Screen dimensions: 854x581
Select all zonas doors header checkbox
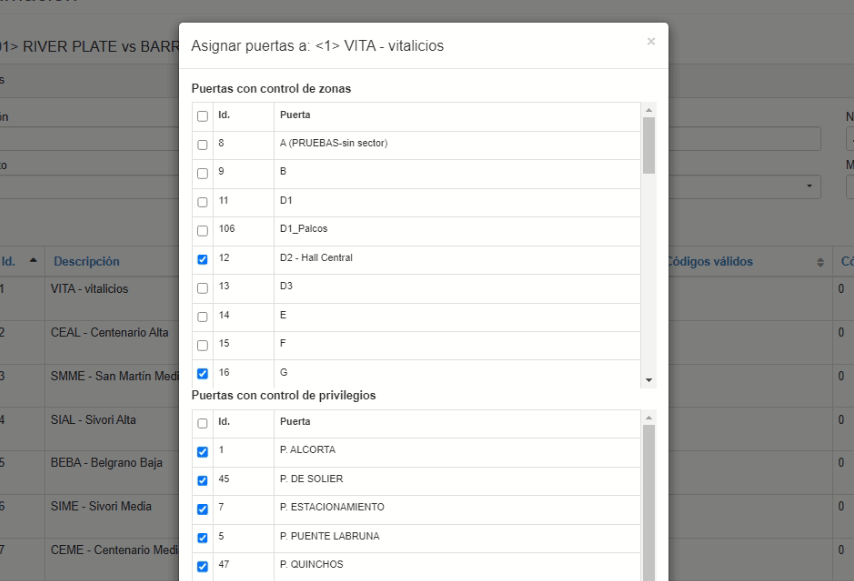203,116
